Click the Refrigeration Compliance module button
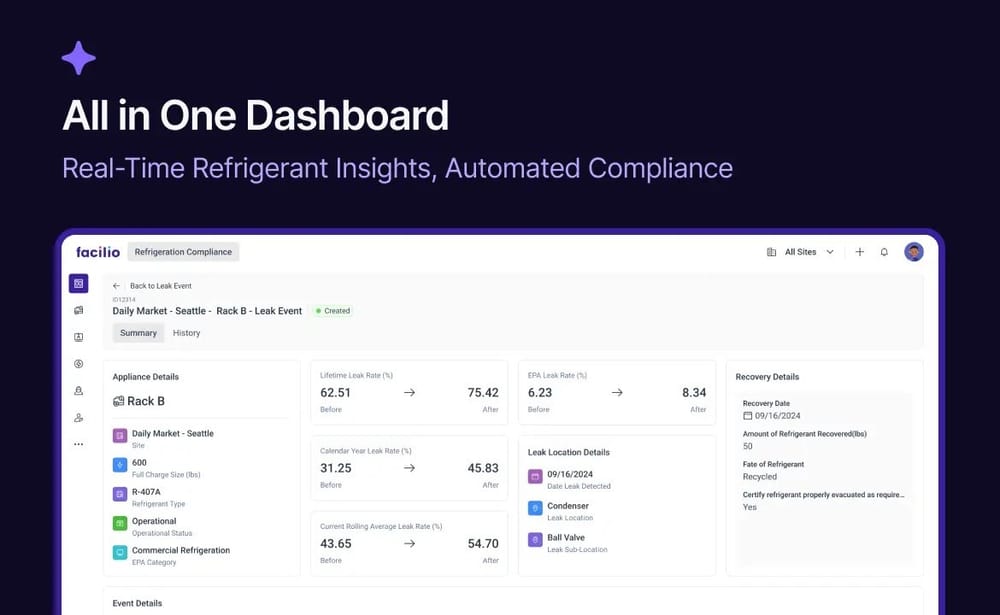1000x615 pixels. click(183, 252)
